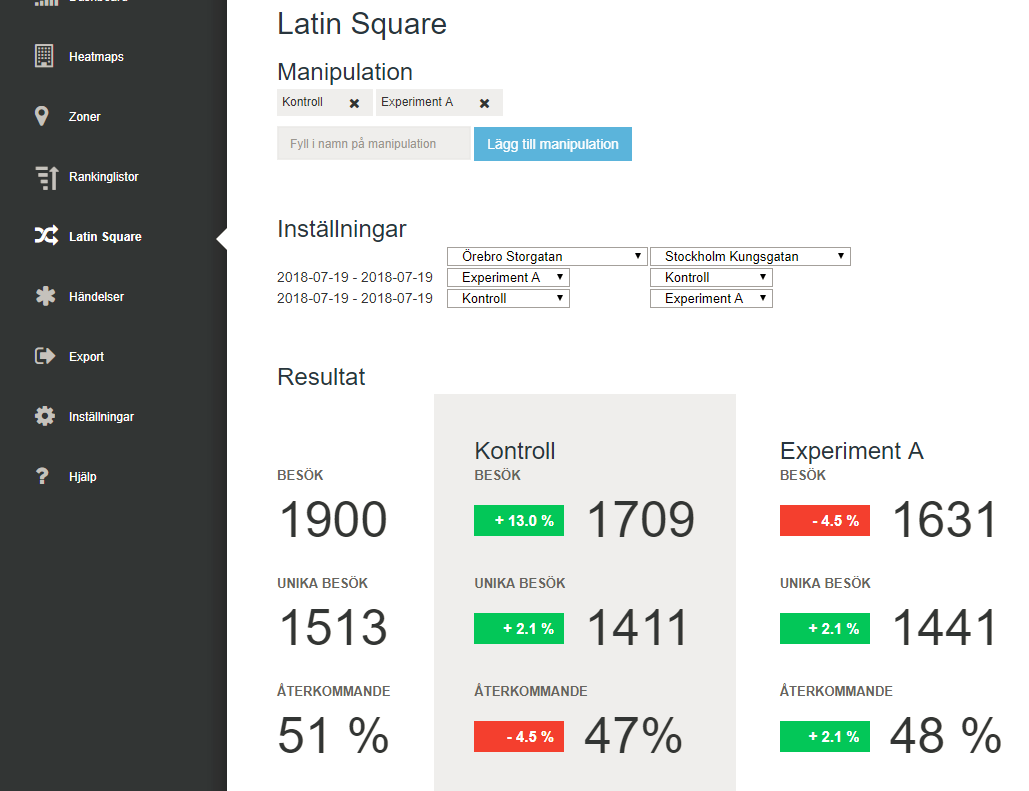Click the Rankinglistor sort icon
Viewport: 1029px width, 791px height.
(x=46, y=177)
